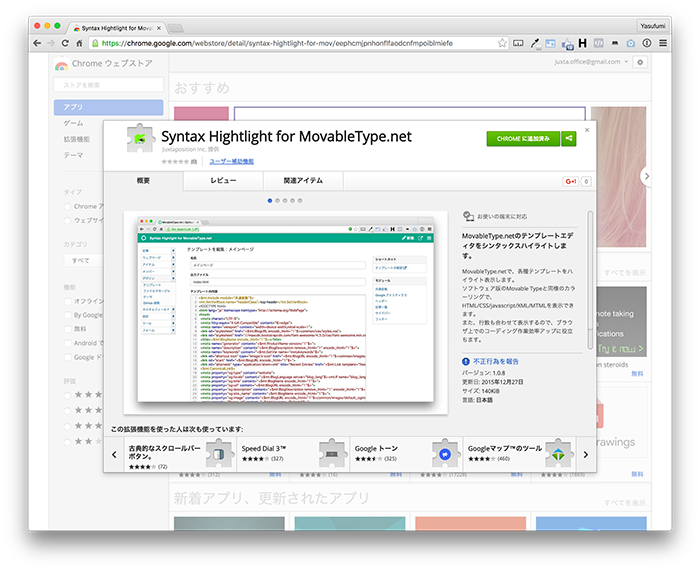
Task: Select the テーマ sidebar category
Action: (73, 155)
